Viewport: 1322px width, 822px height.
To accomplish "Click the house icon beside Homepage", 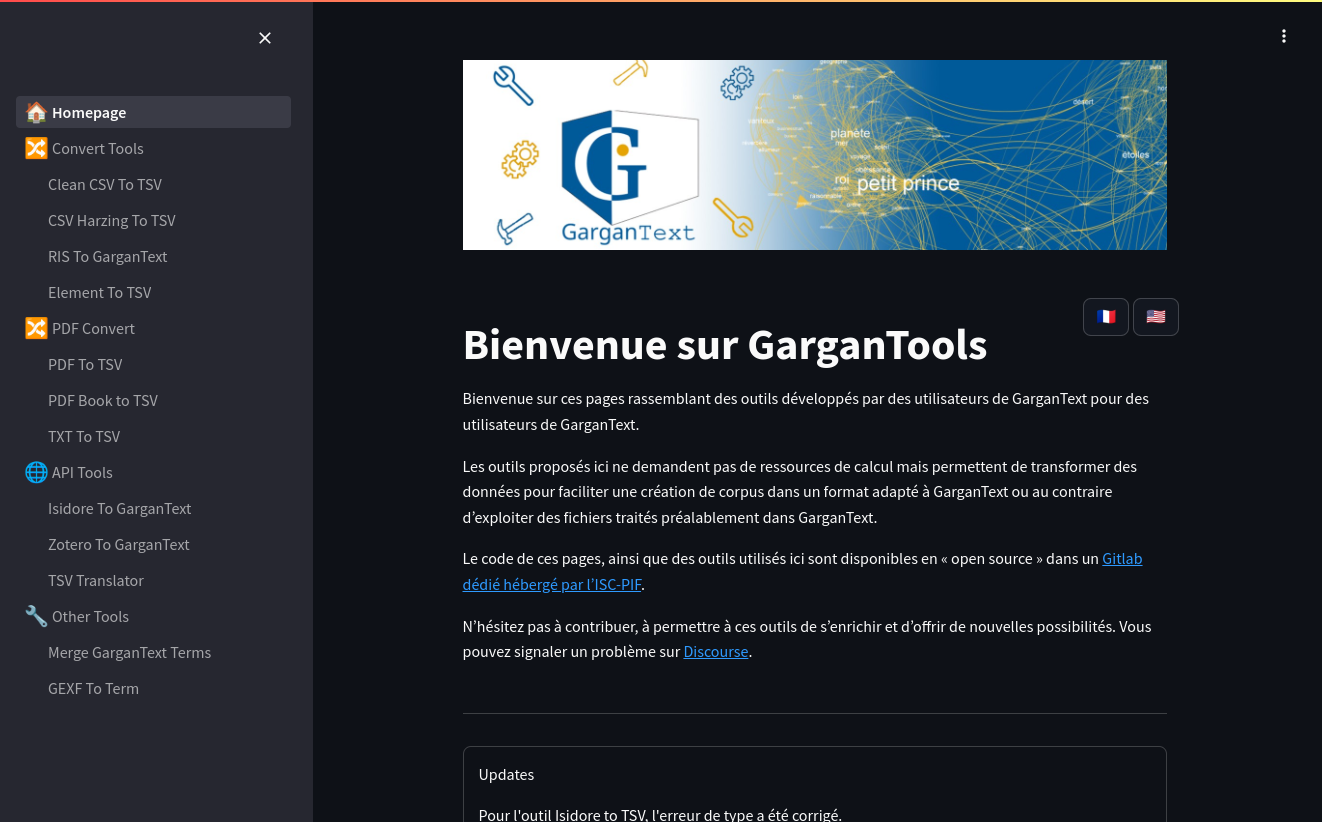I will 36,112.
